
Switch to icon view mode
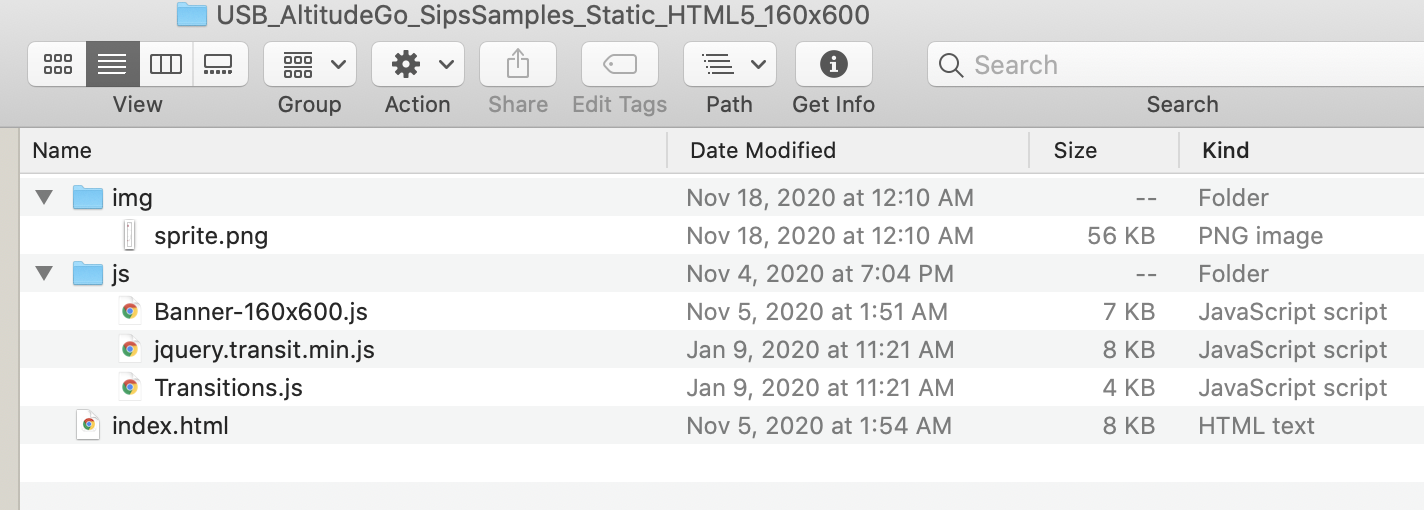coord(58,65)
